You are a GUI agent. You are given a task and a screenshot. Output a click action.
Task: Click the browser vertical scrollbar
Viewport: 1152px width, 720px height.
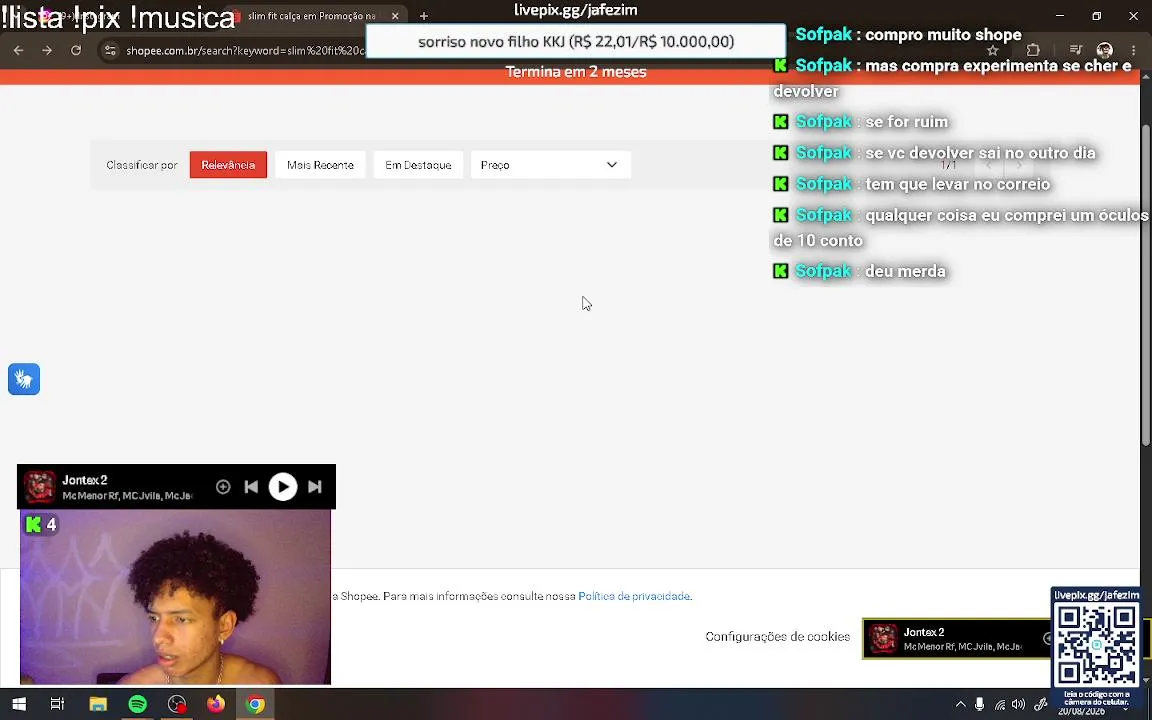point(1145,283)
